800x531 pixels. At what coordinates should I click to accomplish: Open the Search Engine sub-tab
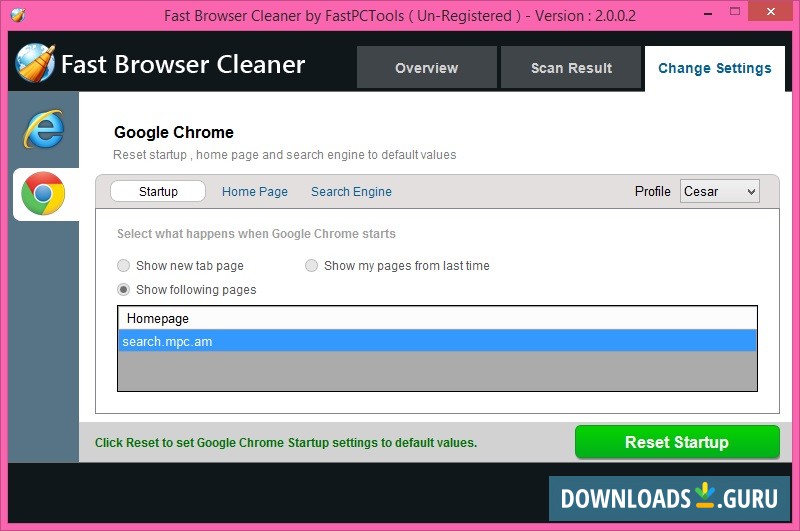coord(352,191)
